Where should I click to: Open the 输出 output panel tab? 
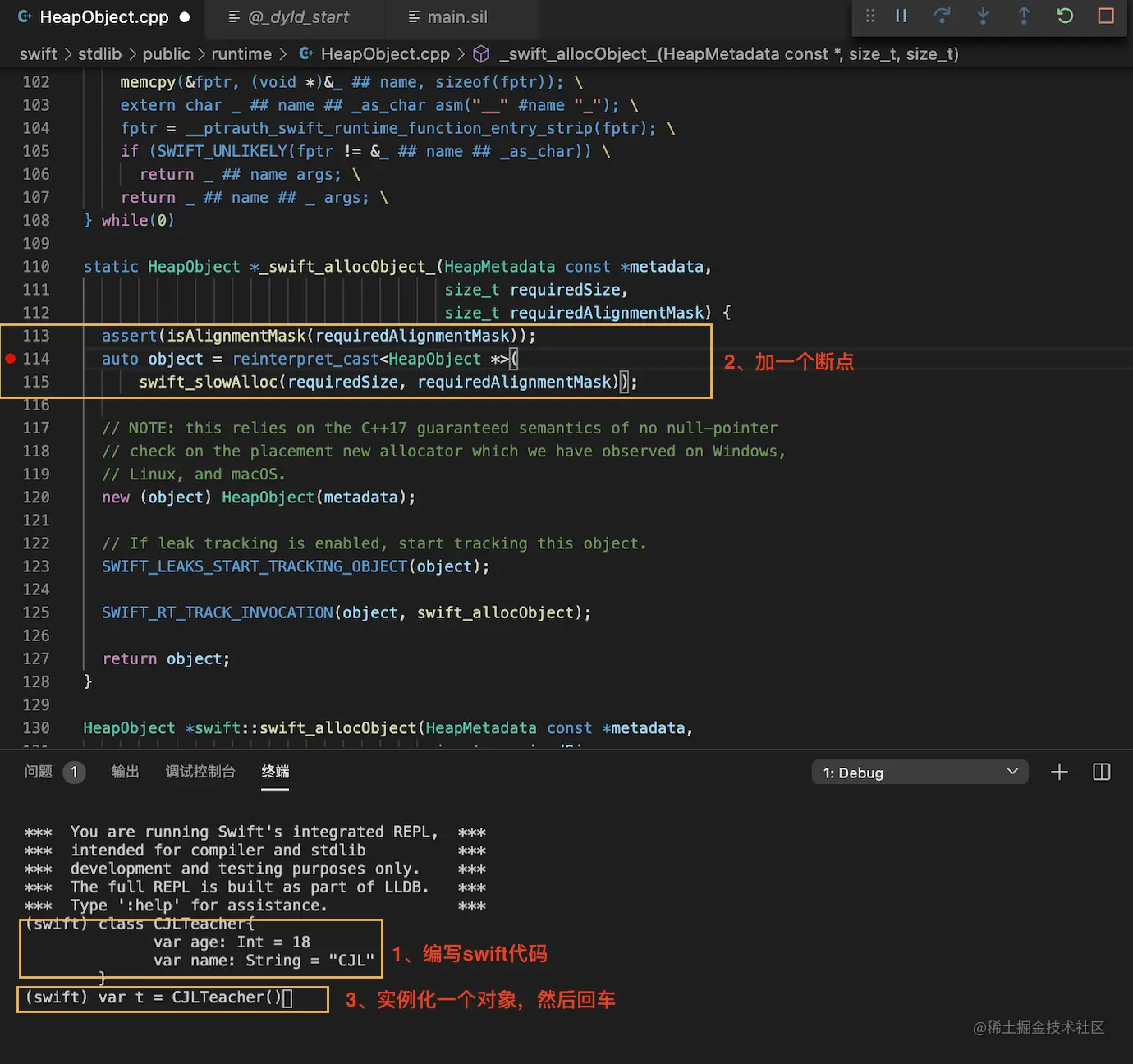(x=125, y=772)
